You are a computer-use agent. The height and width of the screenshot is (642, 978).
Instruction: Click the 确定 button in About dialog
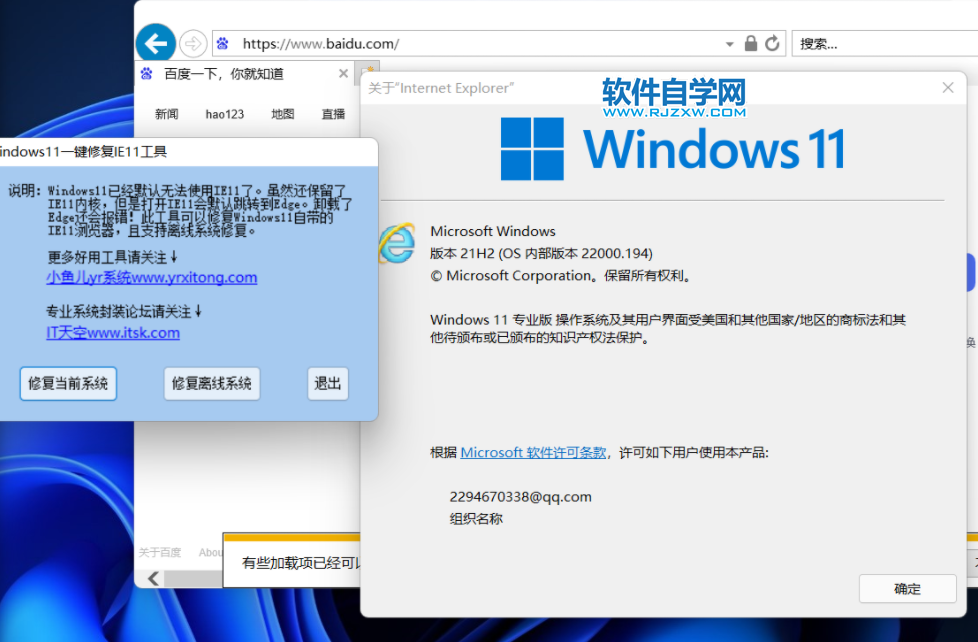pyautogui.click(x=908, y=589)
